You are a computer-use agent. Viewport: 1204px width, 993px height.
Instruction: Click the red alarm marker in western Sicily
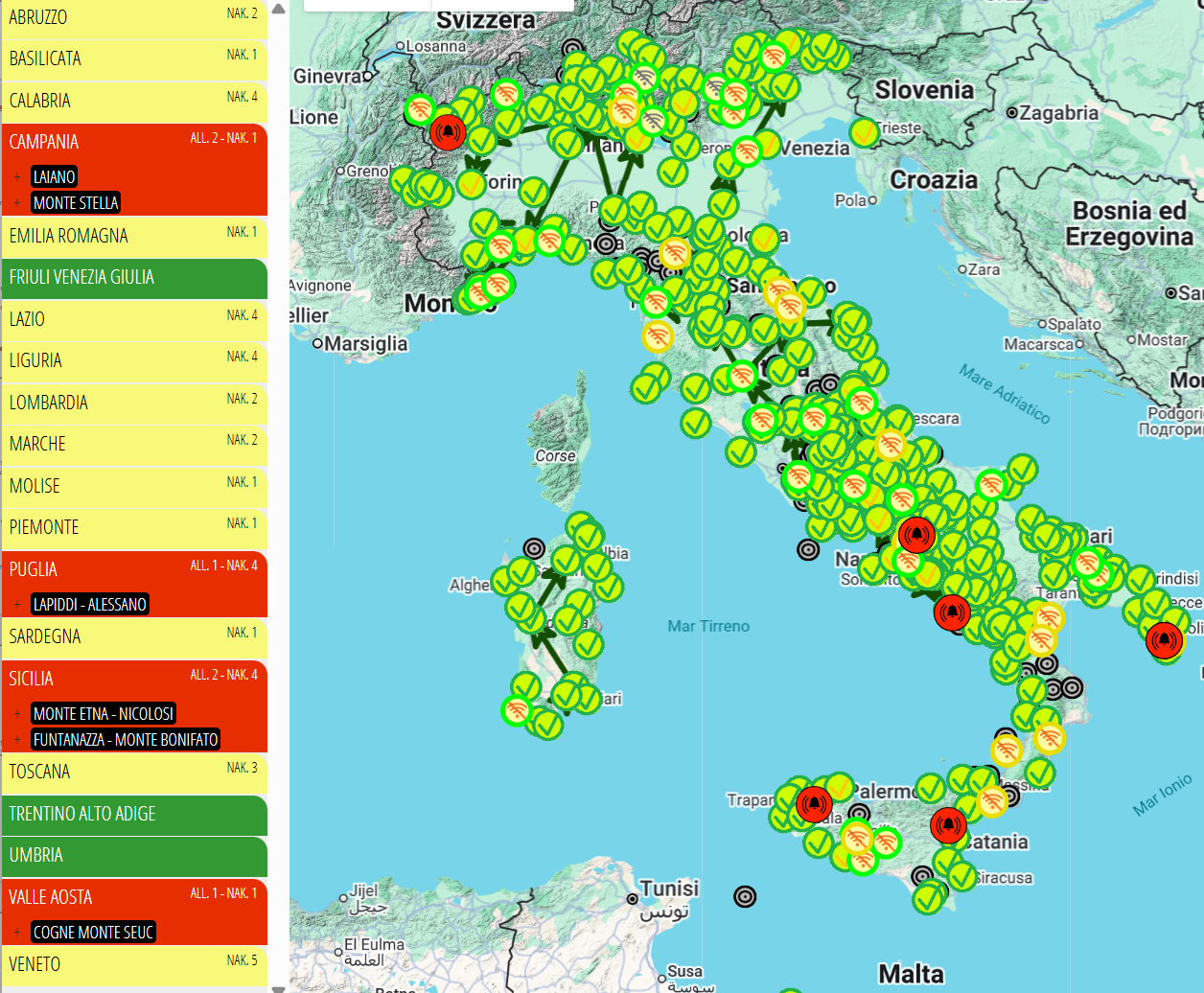(x=813, y=803)
